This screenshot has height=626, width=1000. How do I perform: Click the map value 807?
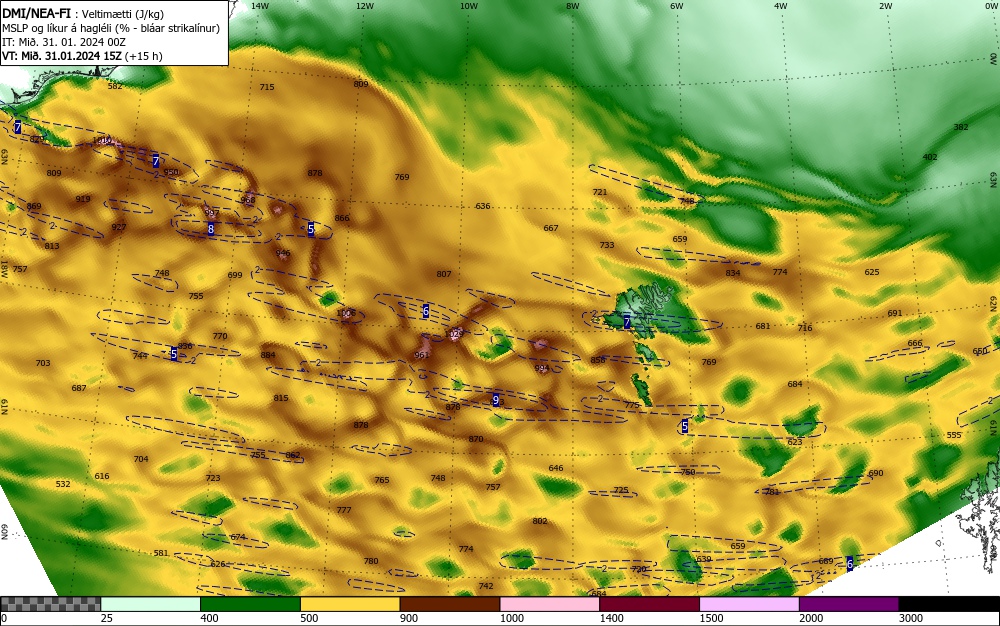pos(444,274)
